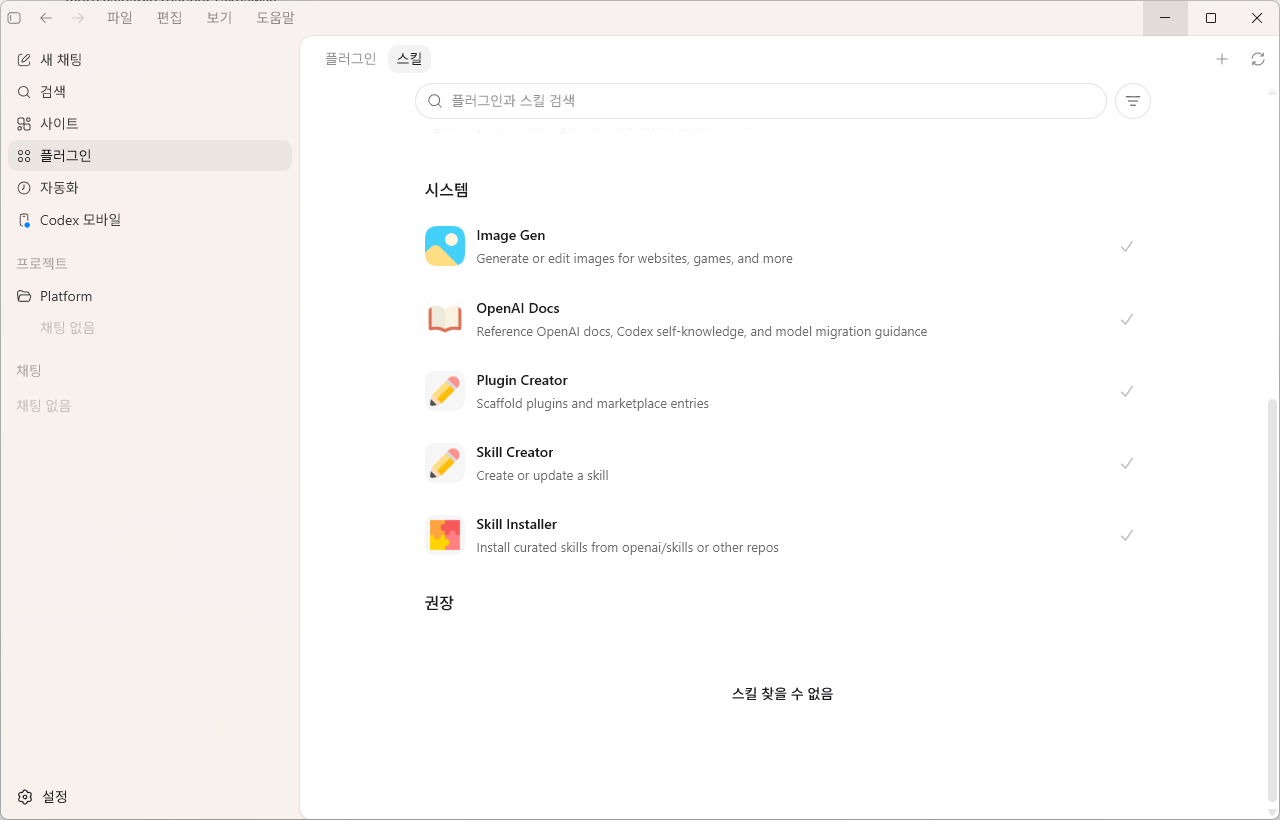The width and height of the screenshot is (1280, 820).
Task: Start a new chat with 새 채팅
Action: pyautogui.click(x=150, y=60)
